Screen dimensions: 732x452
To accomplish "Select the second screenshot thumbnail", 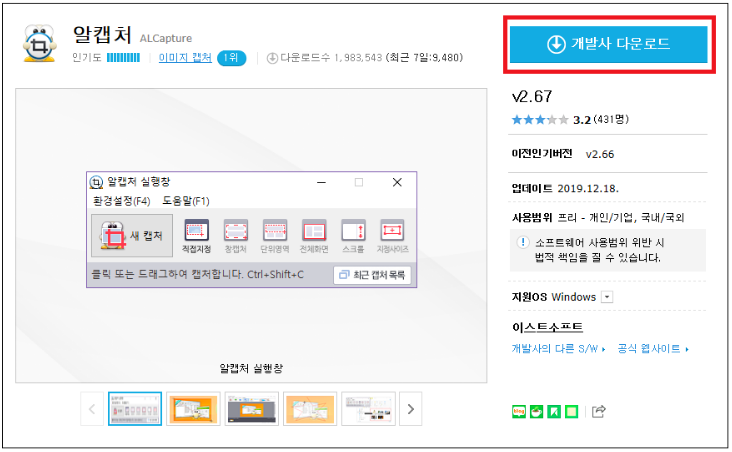I will [x=193, y=409].
